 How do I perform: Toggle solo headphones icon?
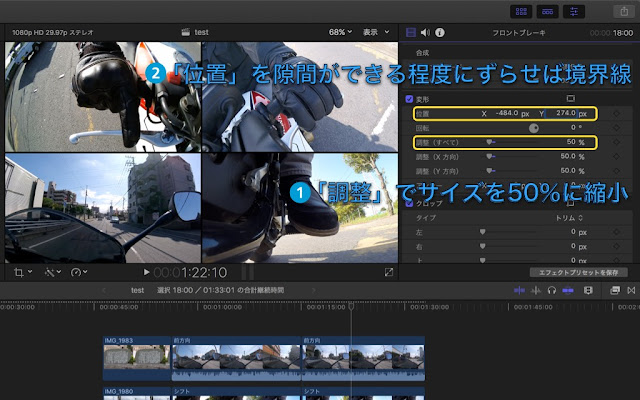click(552, 290)
